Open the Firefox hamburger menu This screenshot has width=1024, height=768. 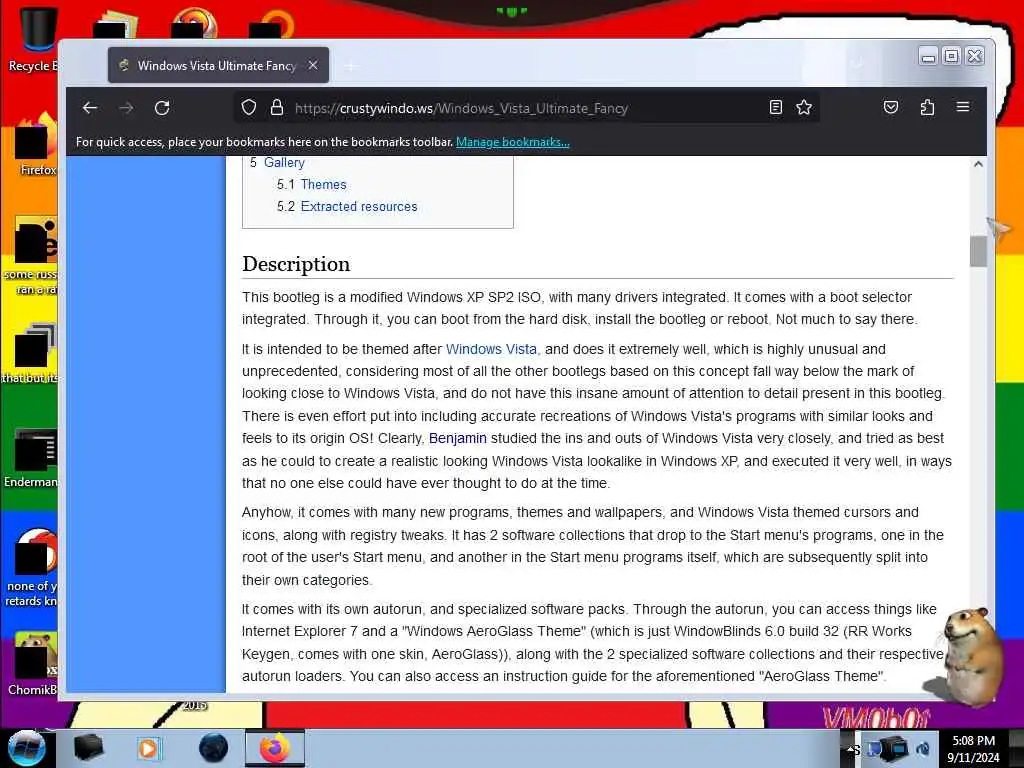click(x=963, y=107)
